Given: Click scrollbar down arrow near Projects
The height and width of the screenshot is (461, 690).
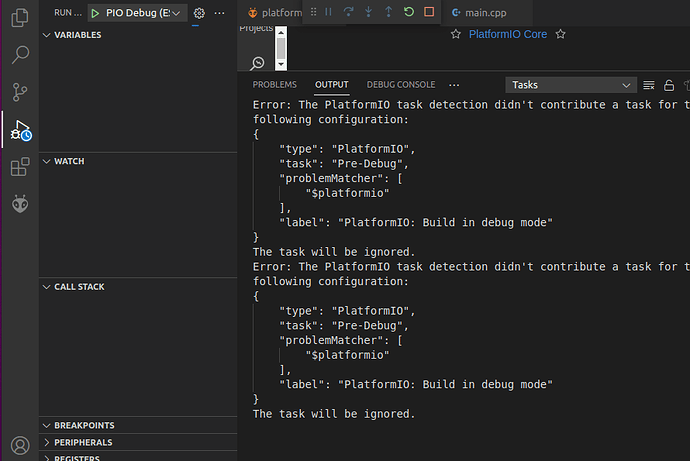Looking at the screenshot, I should pos(281,64).
